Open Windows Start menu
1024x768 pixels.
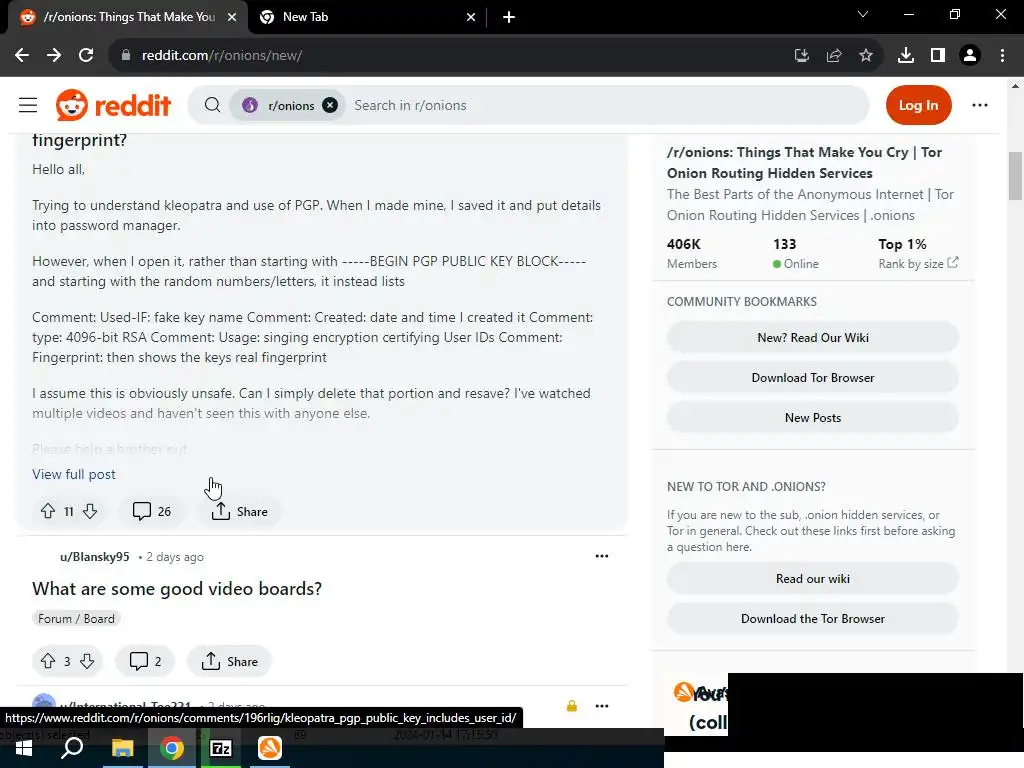24,748
